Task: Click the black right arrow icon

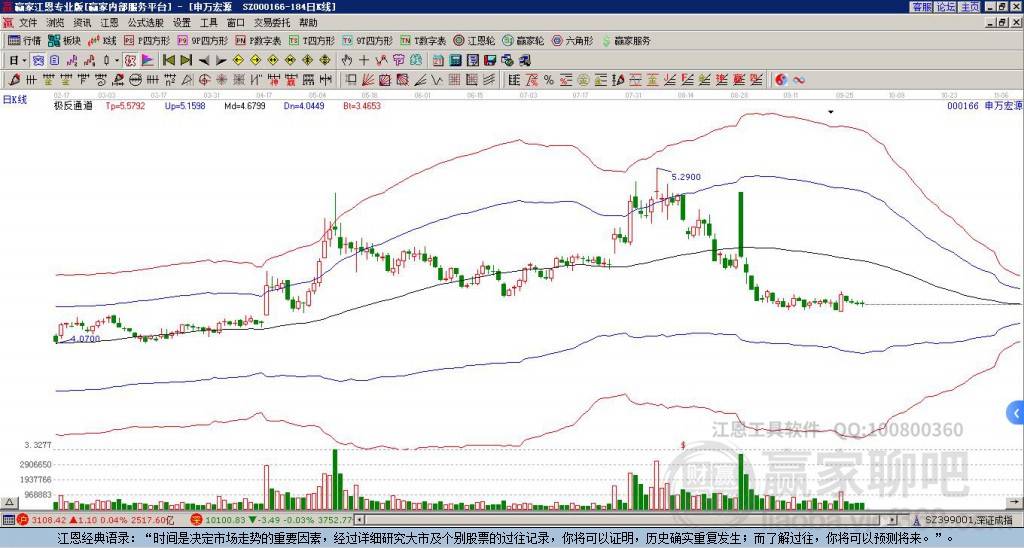Action: (x=221, y=61)
